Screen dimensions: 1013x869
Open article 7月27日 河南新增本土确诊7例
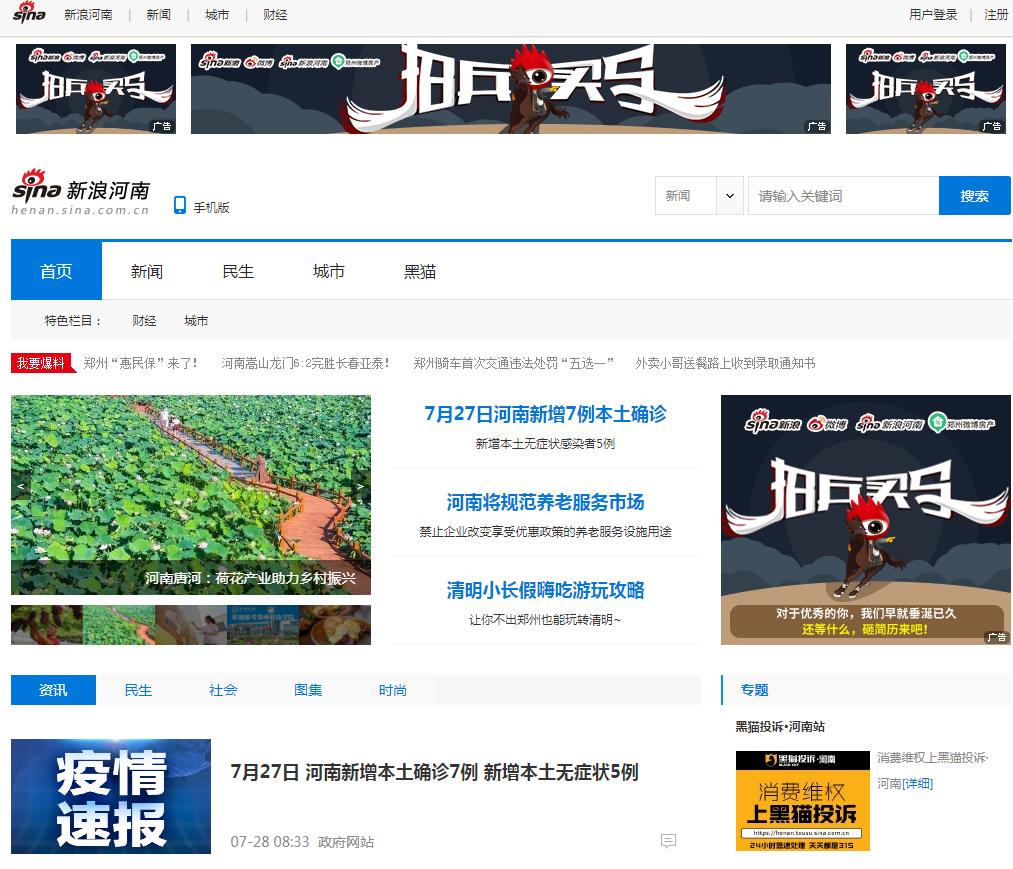tap(434, 771)
